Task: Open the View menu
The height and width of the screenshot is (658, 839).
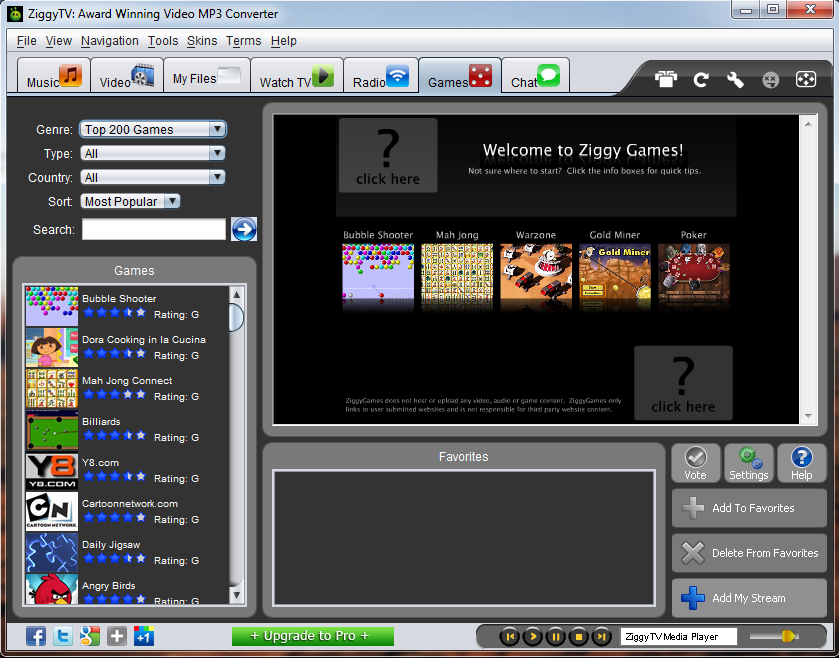Action: (59, 41)
